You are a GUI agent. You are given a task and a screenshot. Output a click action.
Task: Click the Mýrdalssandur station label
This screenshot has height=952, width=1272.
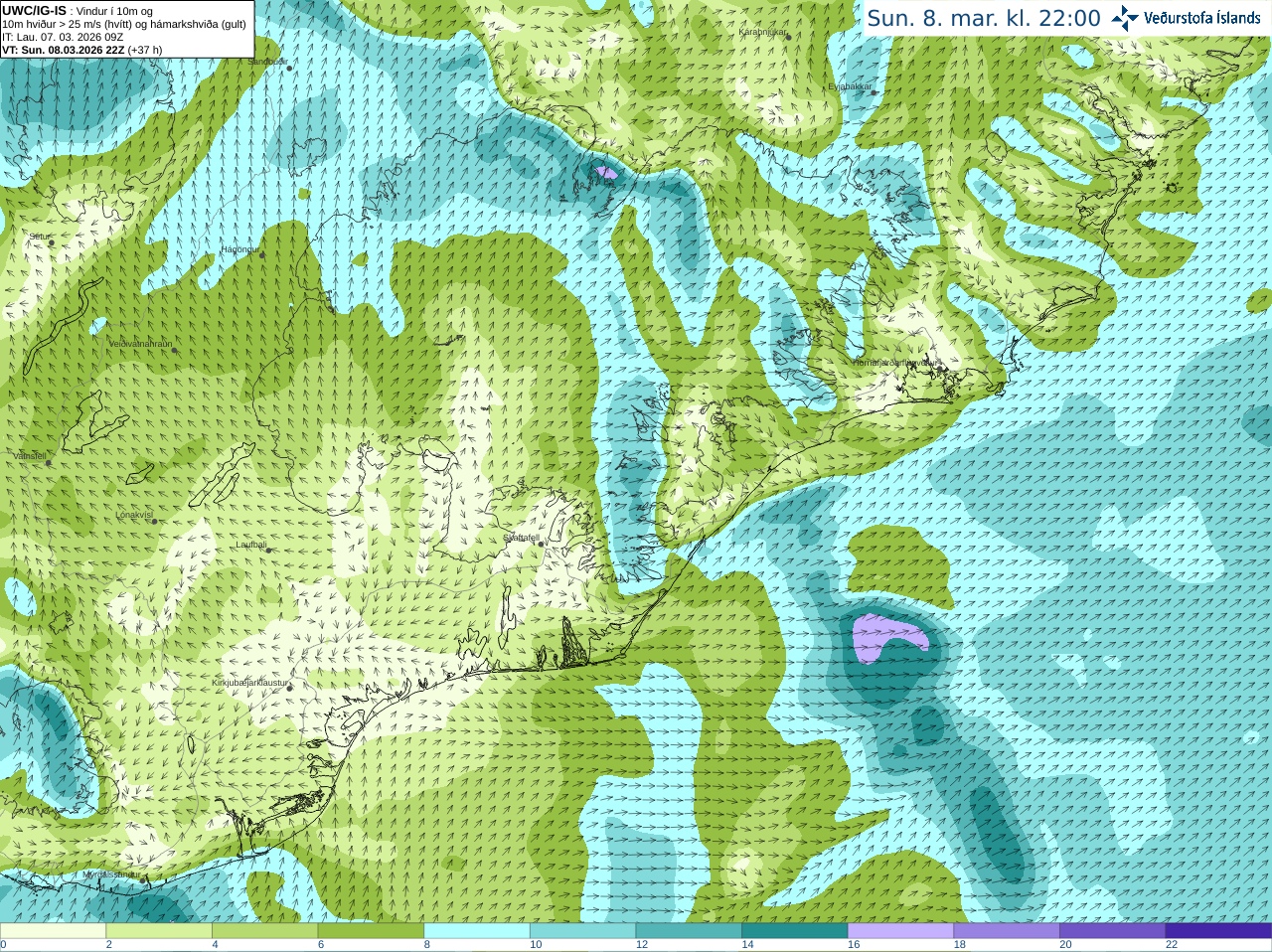[x=111, y=874]
